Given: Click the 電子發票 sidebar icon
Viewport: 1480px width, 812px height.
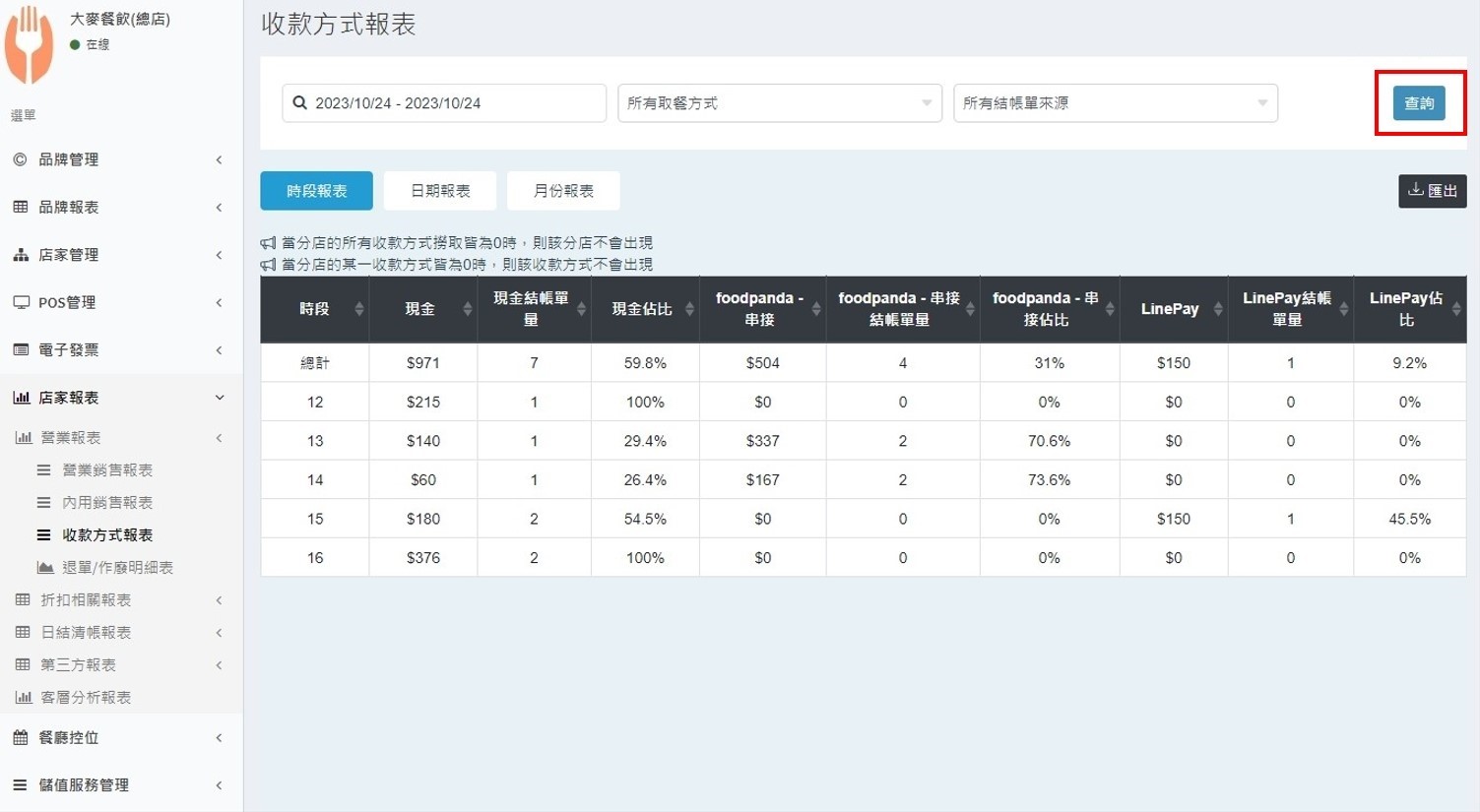Looking at the screenshot, I should tap(21, 350).
